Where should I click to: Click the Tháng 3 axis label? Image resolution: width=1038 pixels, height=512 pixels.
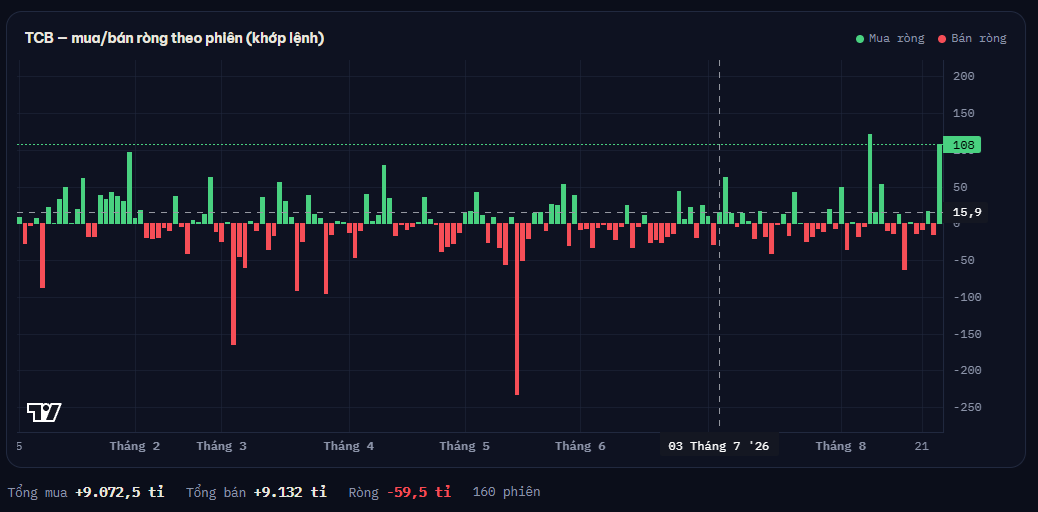[x=222, y=446]
